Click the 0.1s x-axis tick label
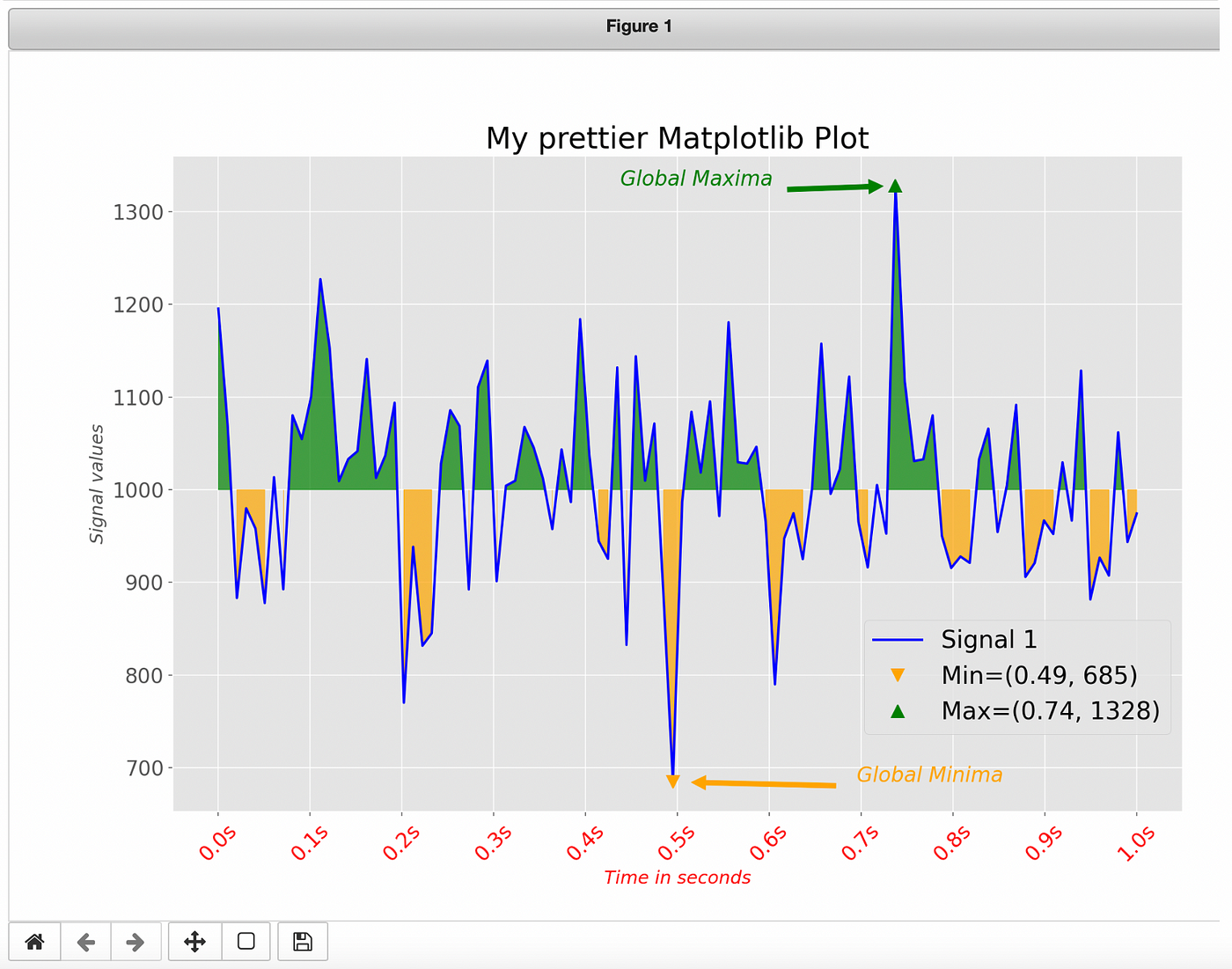 click(310, 842)
